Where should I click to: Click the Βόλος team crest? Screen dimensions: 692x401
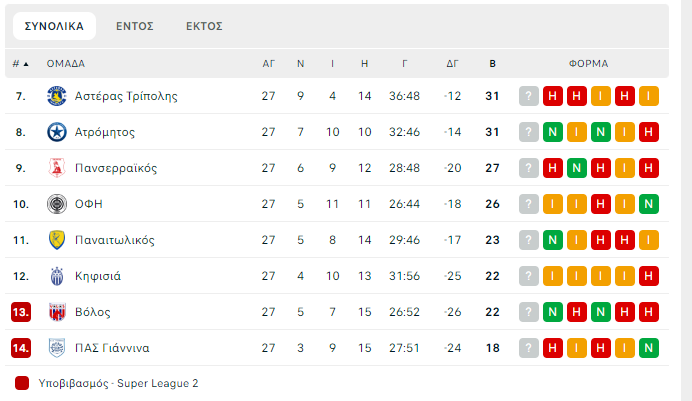click(56, 312)
